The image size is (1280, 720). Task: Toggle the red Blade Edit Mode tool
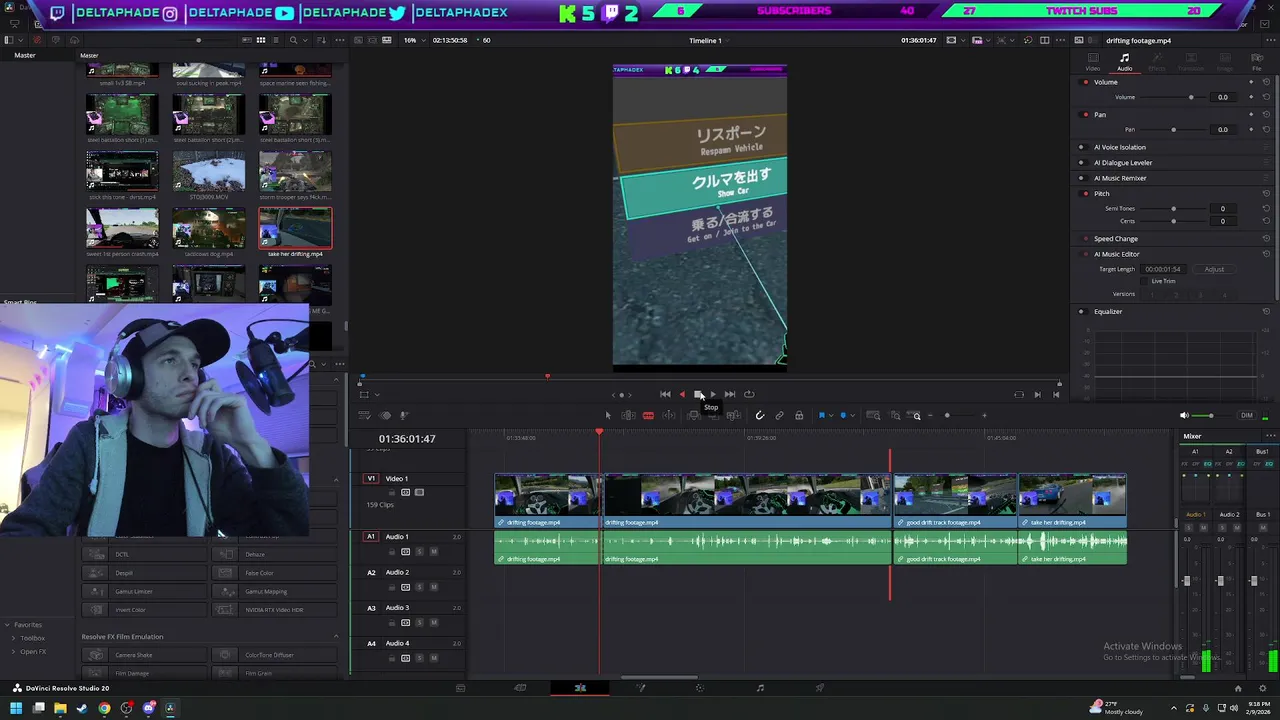point(648,416)
